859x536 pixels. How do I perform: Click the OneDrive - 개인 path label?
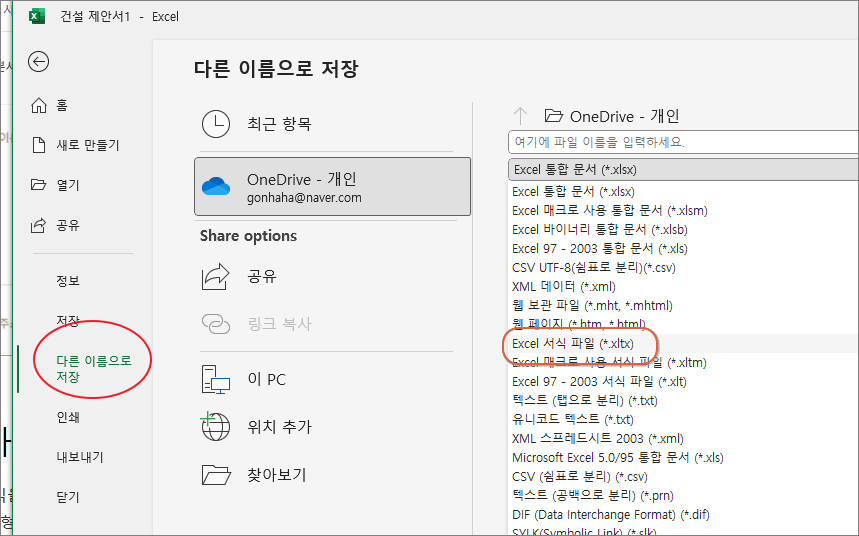tap(625, 116)
